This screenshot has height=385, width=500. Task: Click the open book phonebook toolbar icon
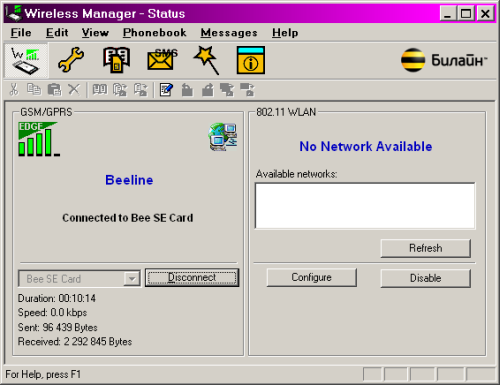pyautogui.click(x=100, y=90)
